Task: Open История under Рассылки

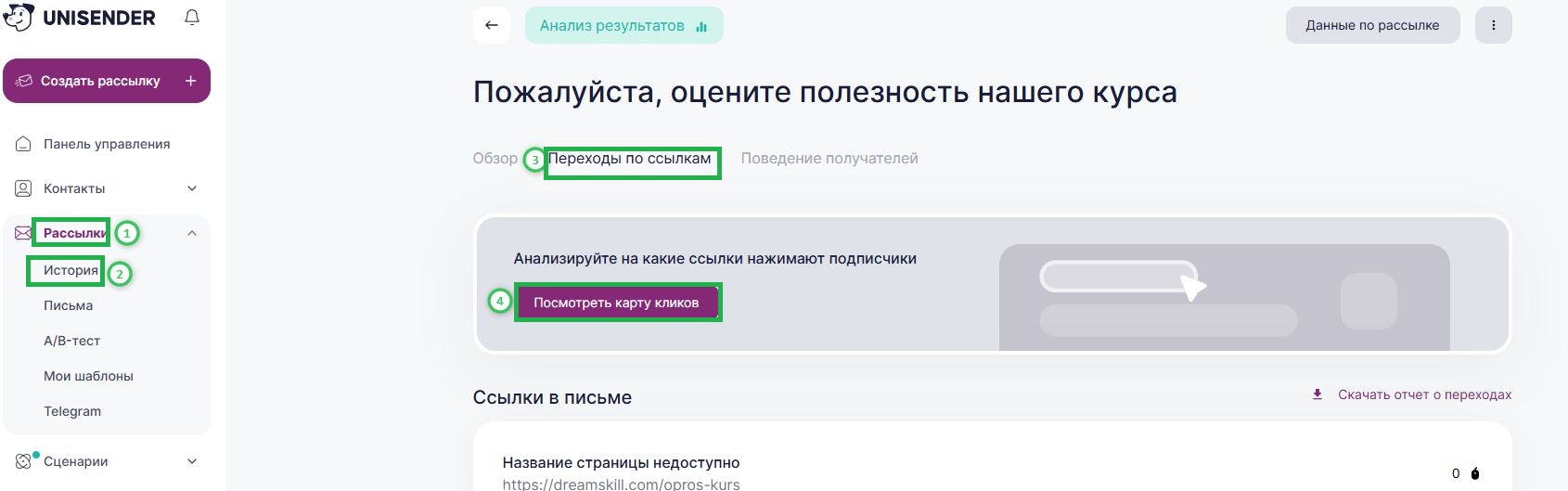Action: (x=71, y=270)
